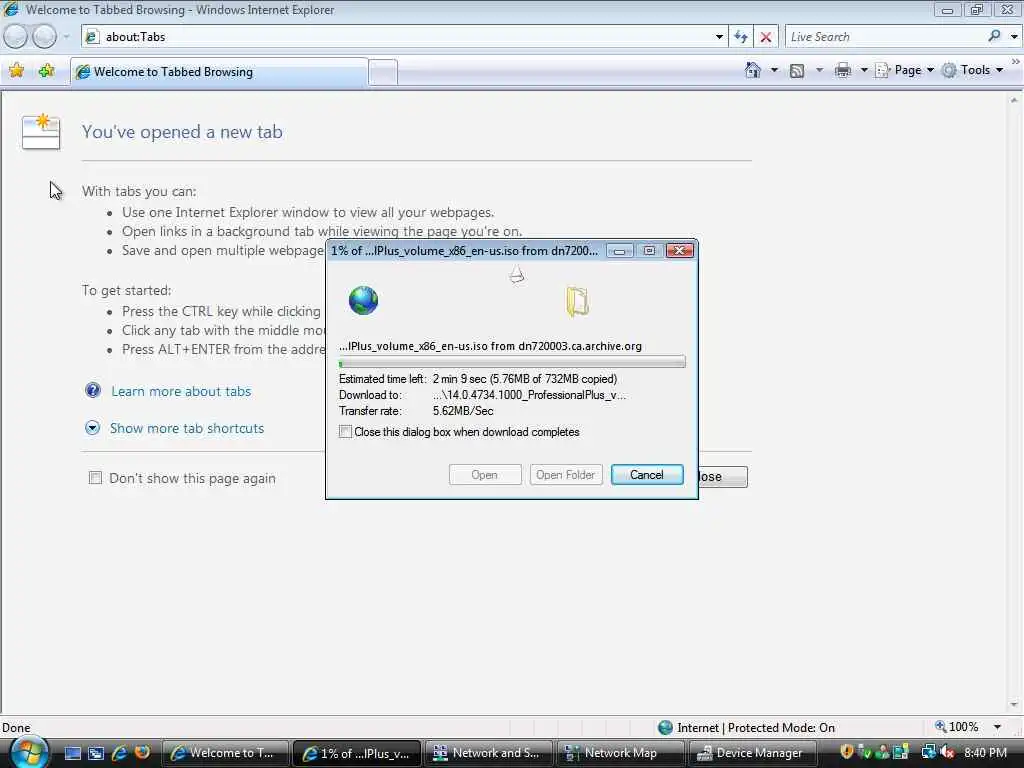Check Don't show this page again

95,478
